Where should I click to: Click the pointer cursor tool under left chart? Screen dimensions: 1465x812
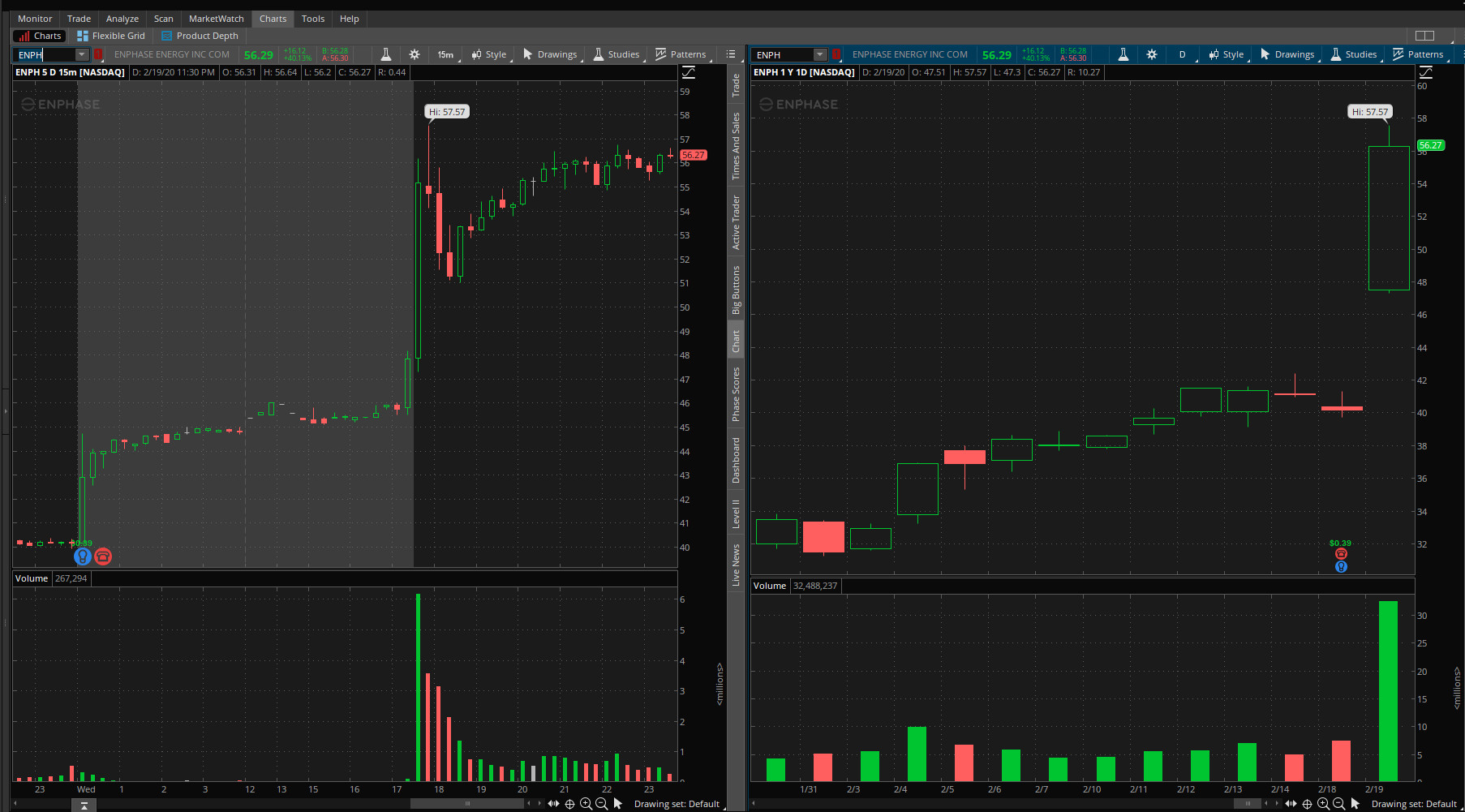tap(617, 804)
